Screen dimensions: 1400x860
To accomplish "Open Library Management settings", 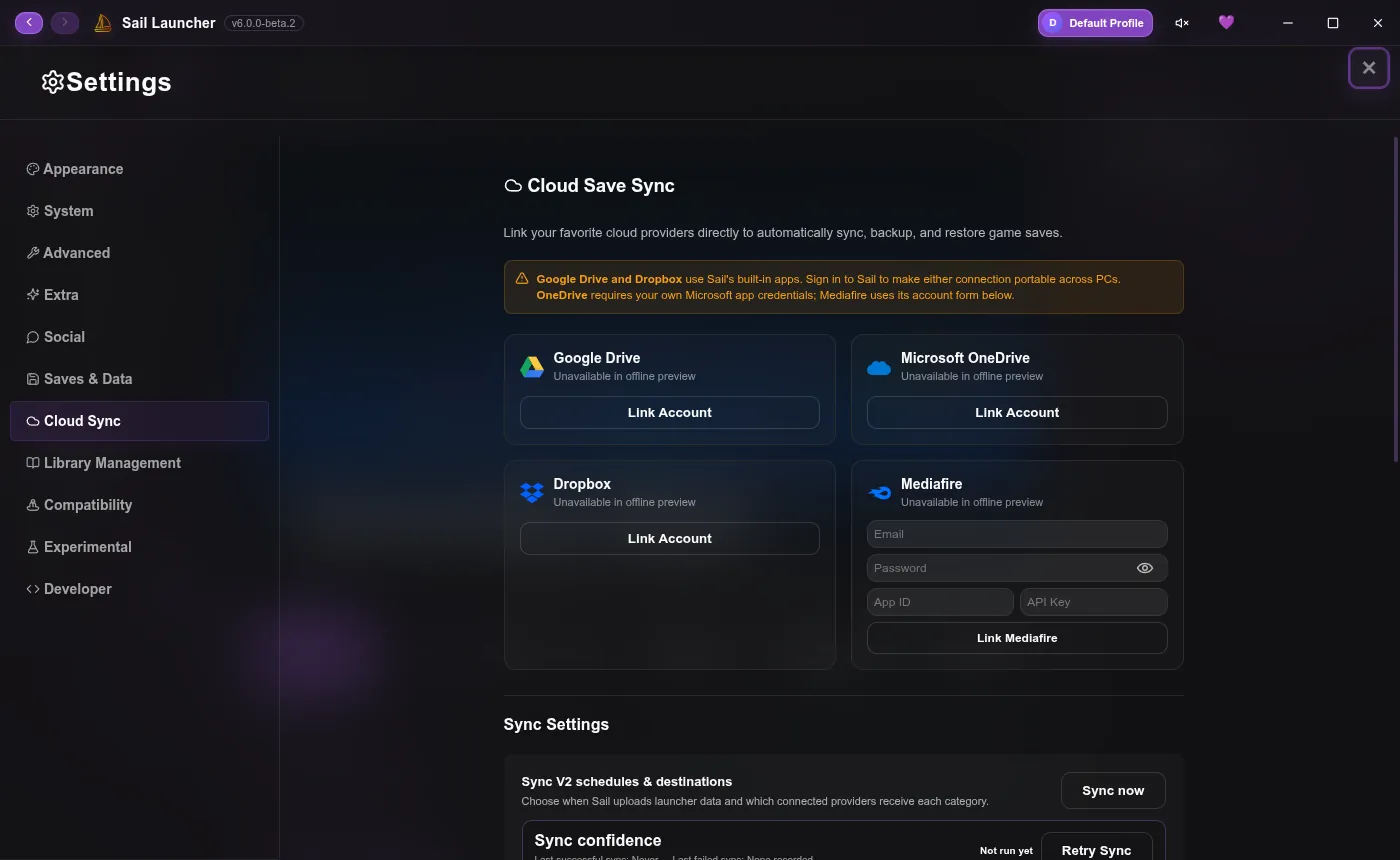I will pos(139,463).
